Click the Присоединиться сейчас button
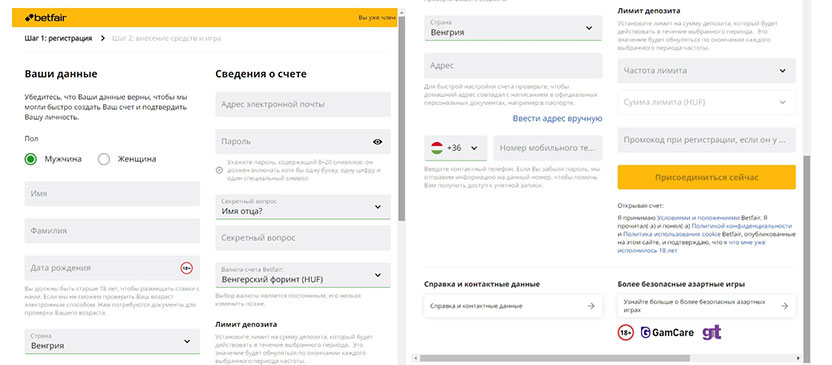832x365 pixels. point(706,177)
